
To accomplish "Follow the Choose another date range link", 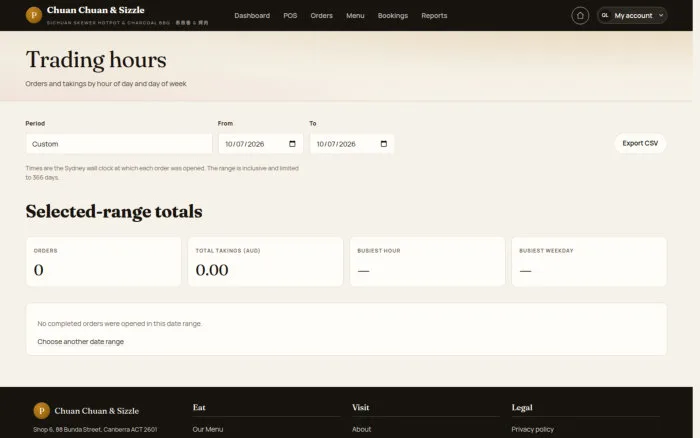I will click(x=80, y=342).
